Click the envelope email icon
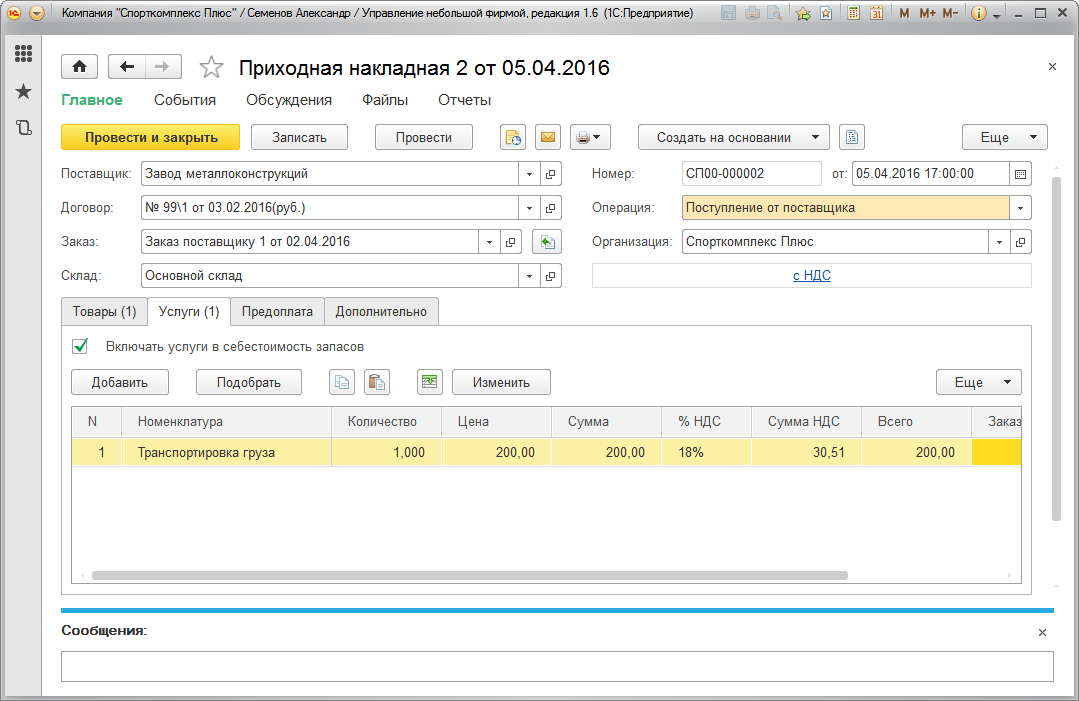 (x=547, y=138)
